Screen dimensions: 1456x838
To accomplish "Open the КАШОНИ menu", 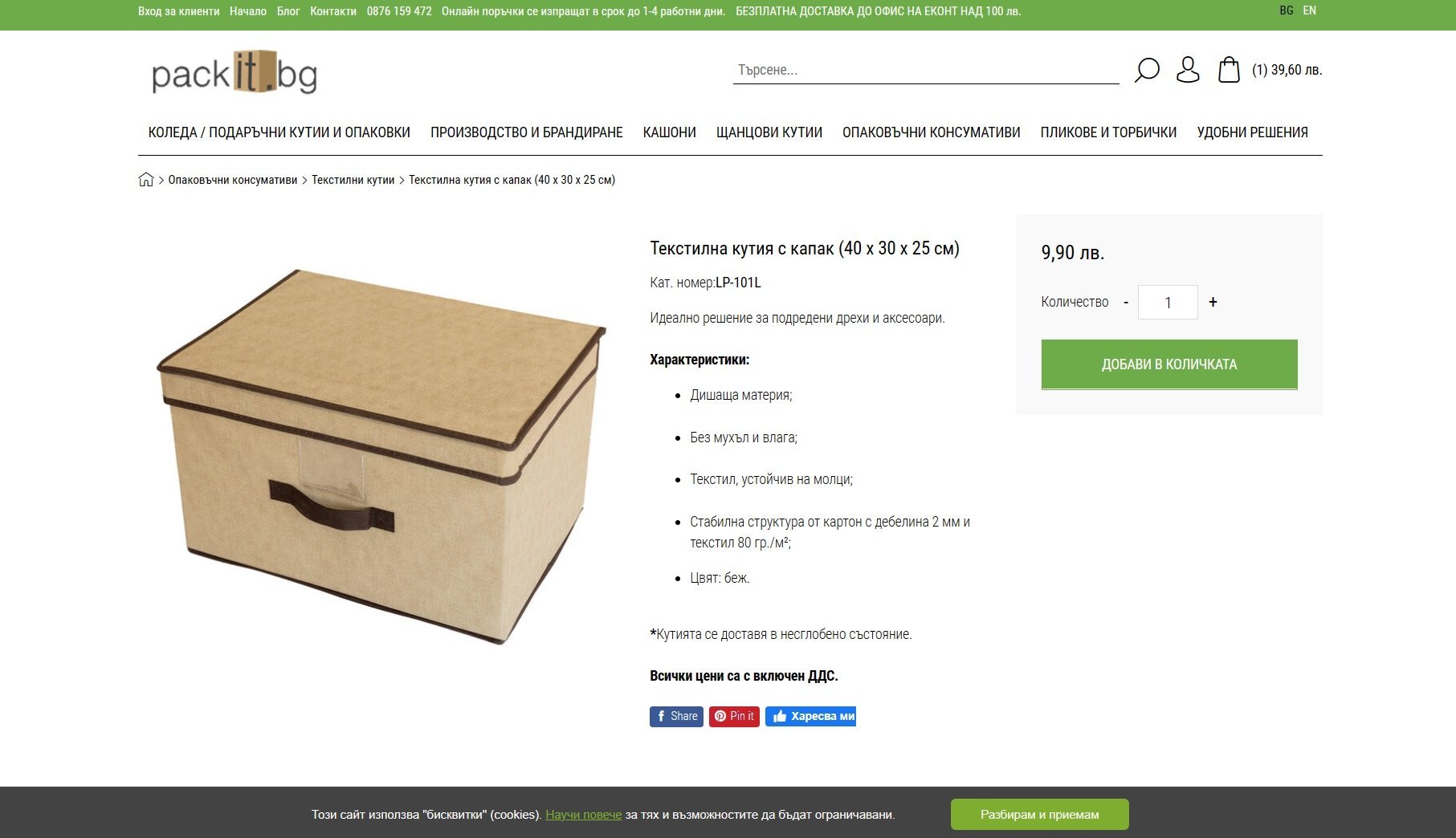I will (x=669, y=132).
